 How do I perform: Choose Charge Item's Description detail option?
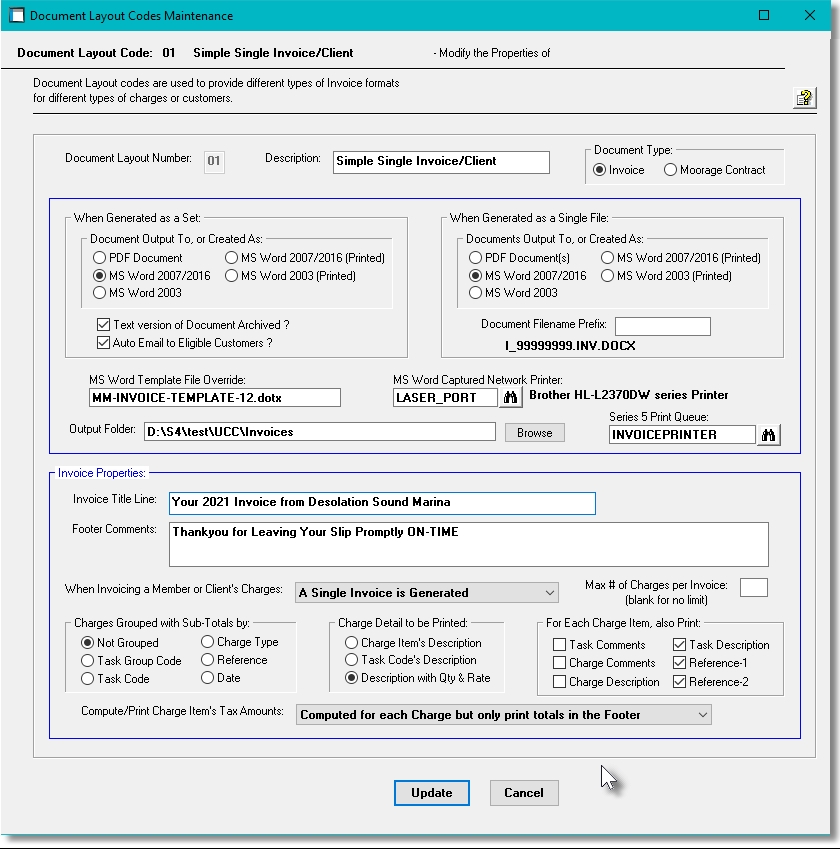click(350, 643)
